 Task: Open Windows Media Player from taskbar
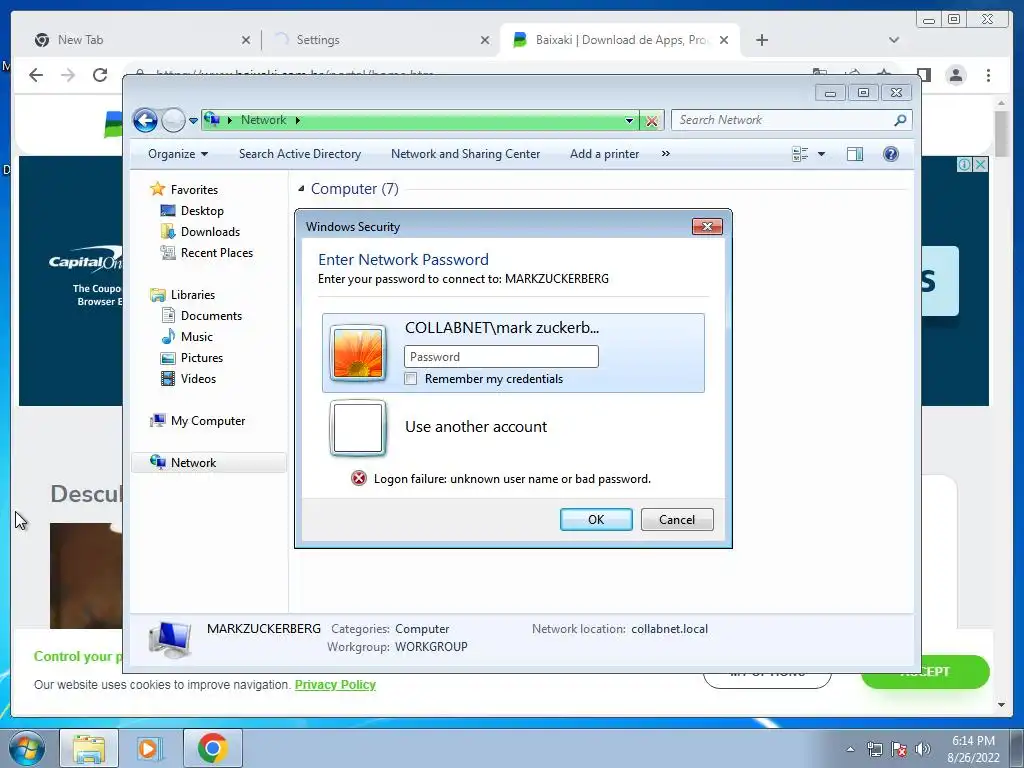click(x=150, y=748)
